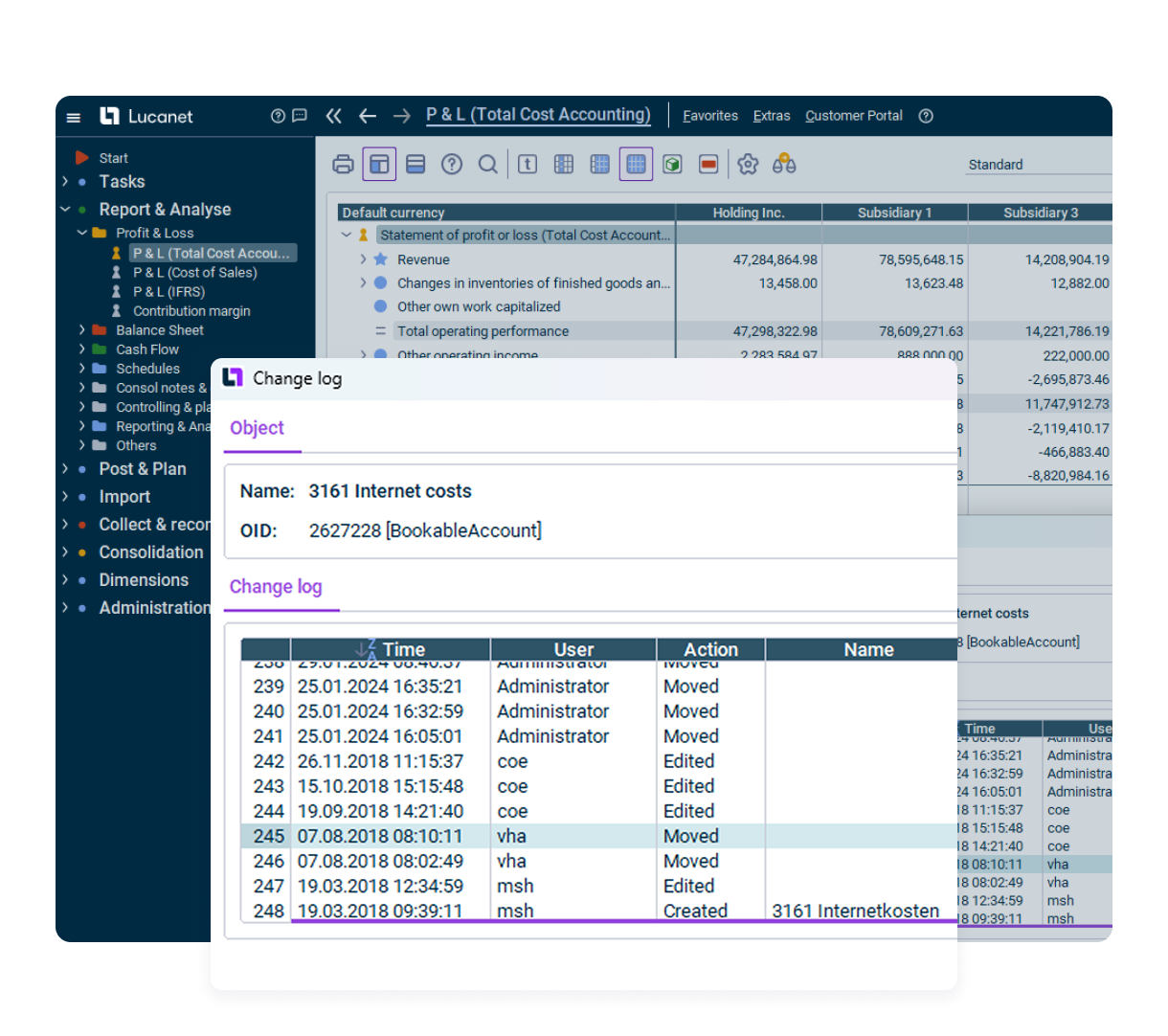This screenshot has height=1036, width=1168.
Task: Expand the Tasks section in sidebar
Action: (65, 182)
